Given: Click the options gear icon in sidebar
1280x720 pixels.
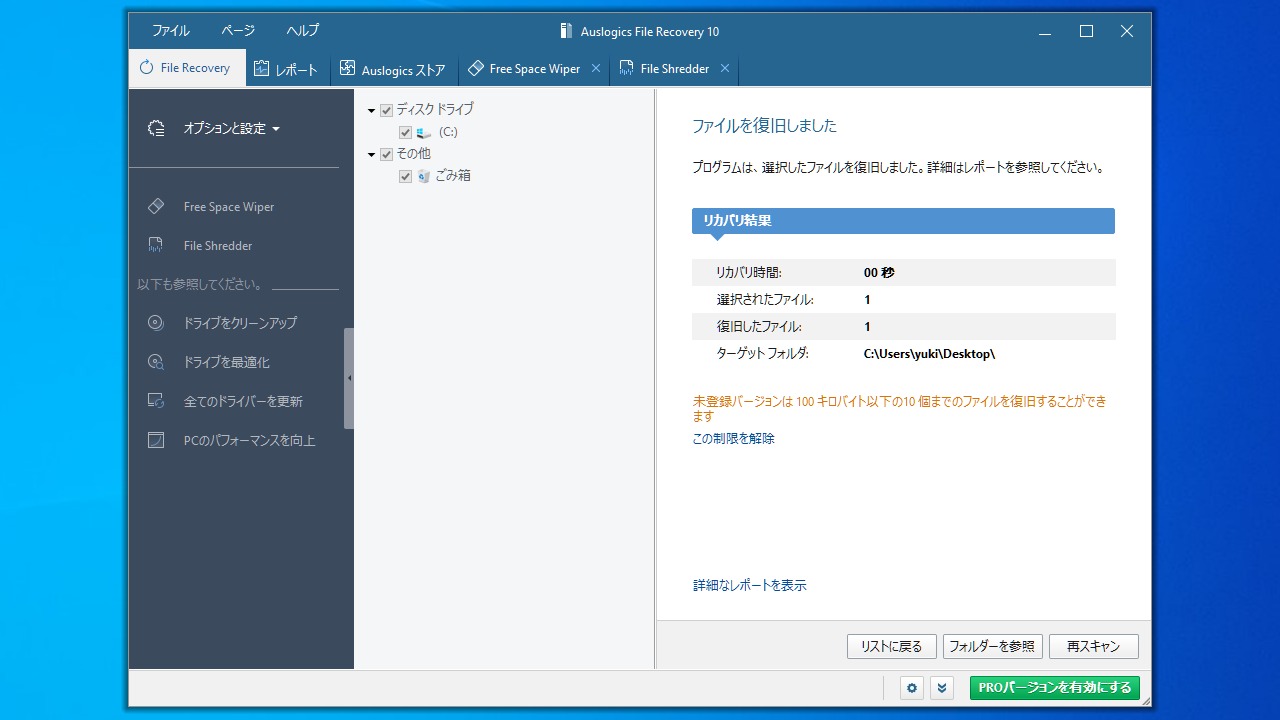Looking at the screenshot, I should tap(156, 128).
